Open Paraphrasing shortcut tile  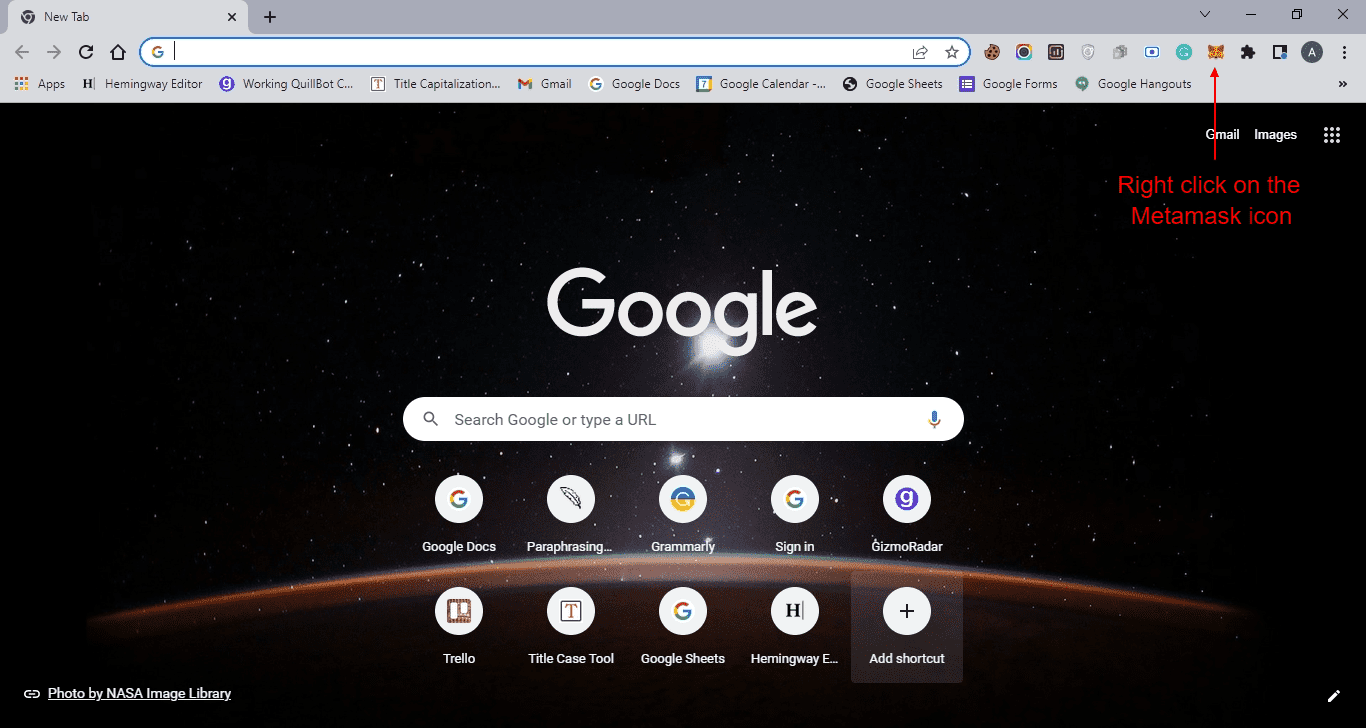click(x=571, y=516)
